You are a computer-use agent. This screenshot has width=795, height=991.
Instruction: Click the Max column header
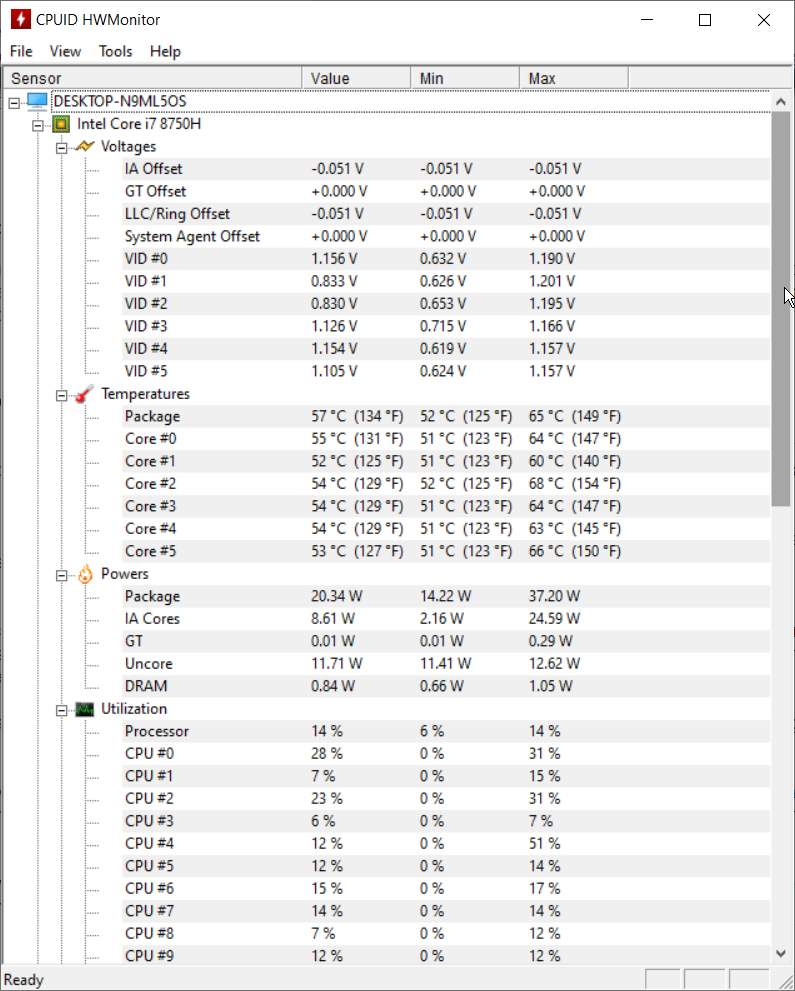point(574,78)
